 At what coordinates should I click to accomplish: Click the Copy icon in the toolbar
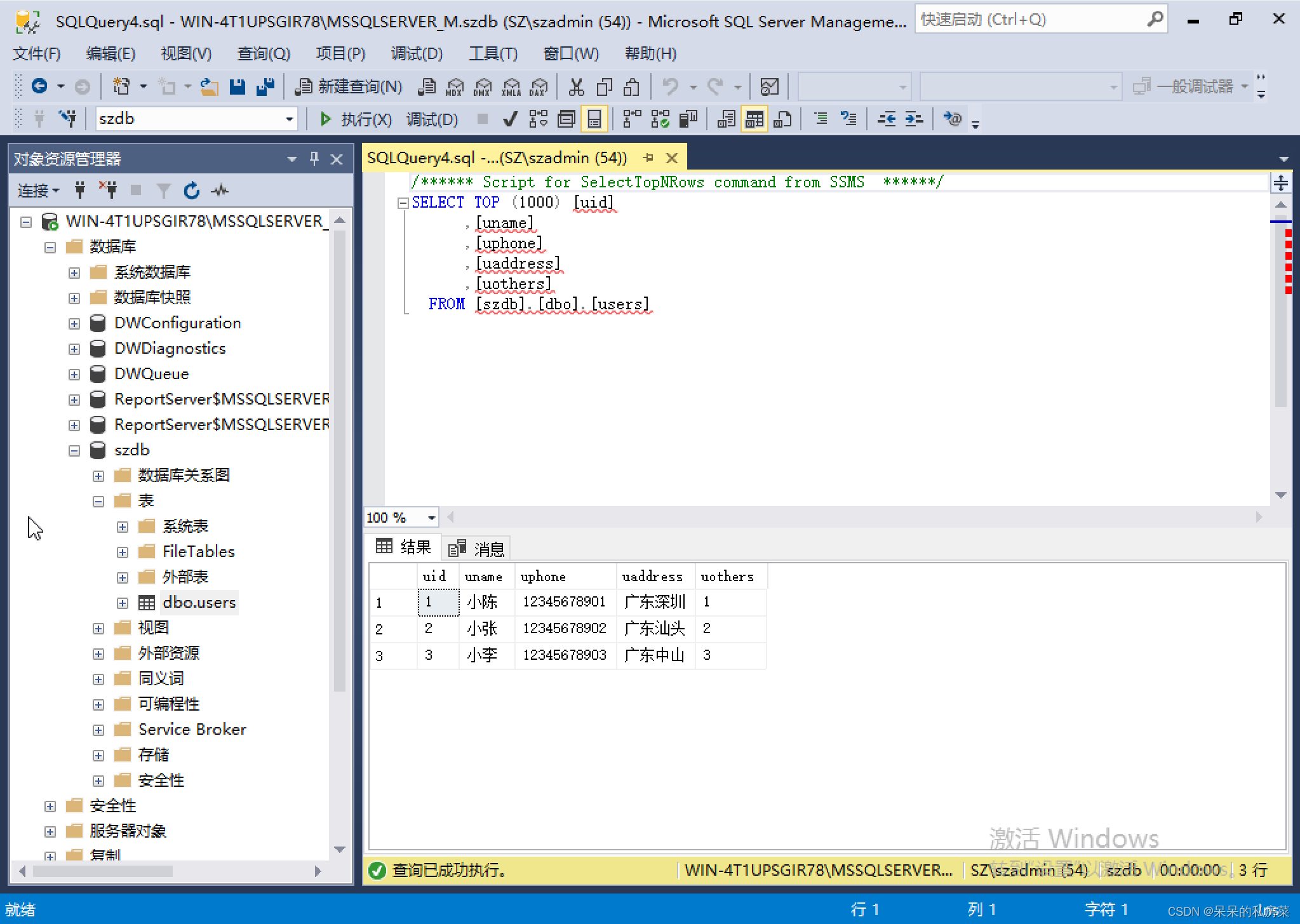(x=604, y=86)
